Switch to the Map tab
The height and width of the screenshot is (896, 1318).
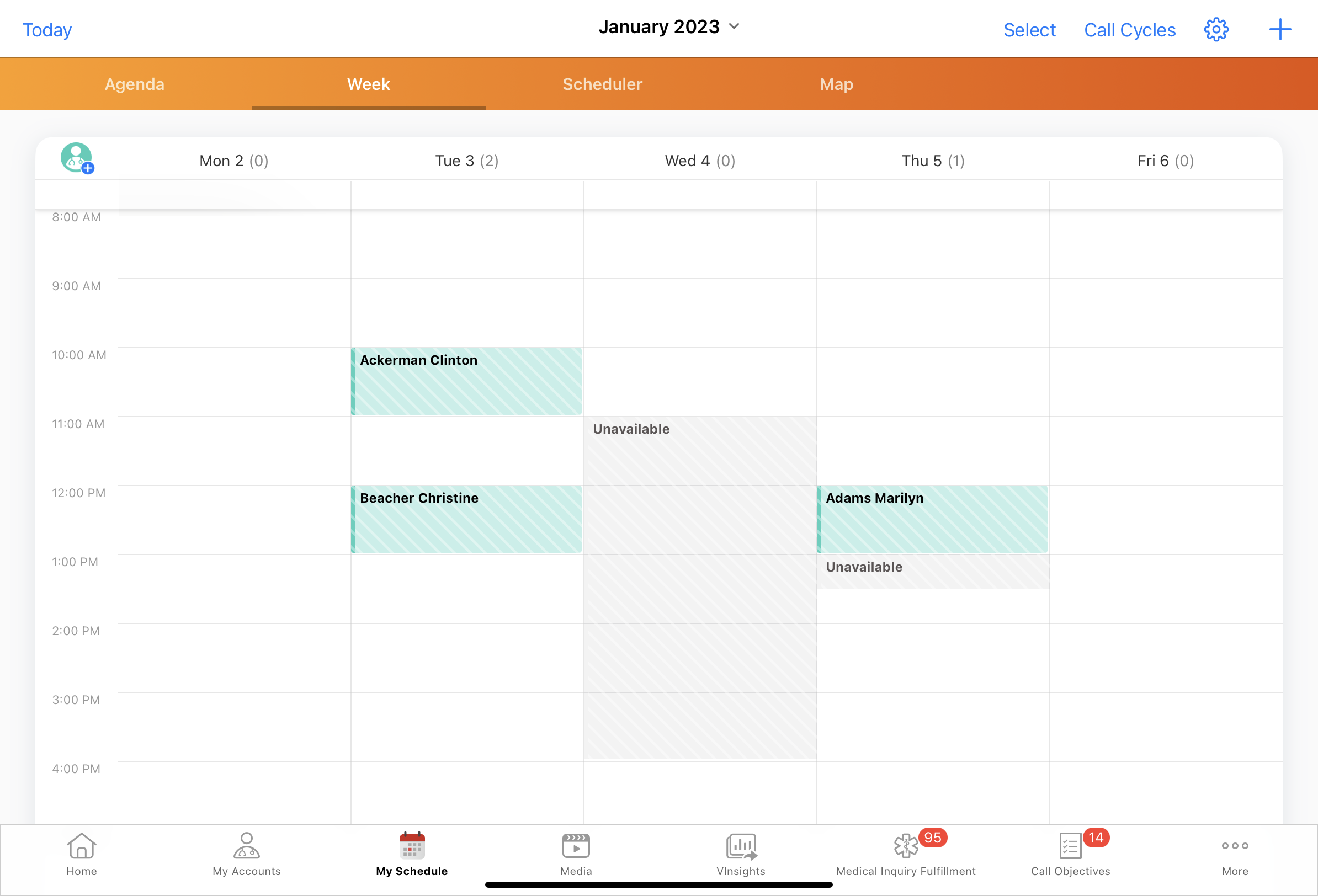836,84
